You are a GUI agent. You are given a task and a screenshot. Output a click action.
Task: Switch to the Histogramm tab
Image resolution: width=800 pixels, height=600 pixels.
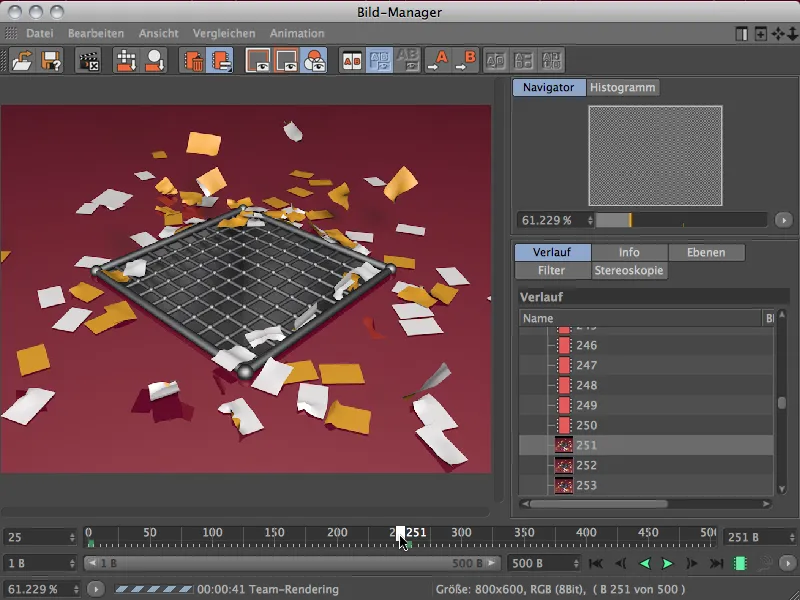pyautogui.click(x=621, y=87)
